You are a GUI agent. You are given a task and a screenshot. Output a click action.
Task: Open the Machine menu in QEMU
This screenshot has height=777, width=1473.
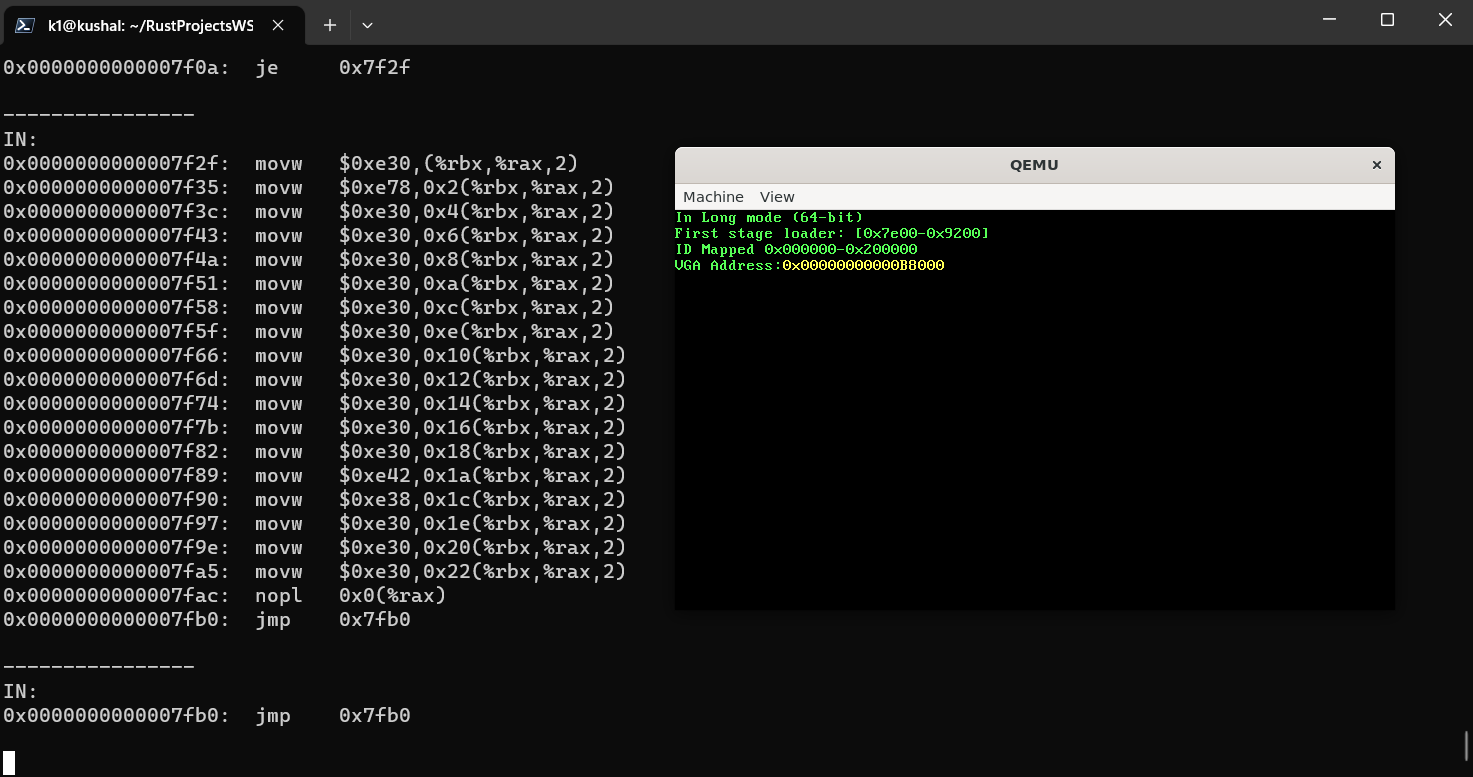pos(712,196)
